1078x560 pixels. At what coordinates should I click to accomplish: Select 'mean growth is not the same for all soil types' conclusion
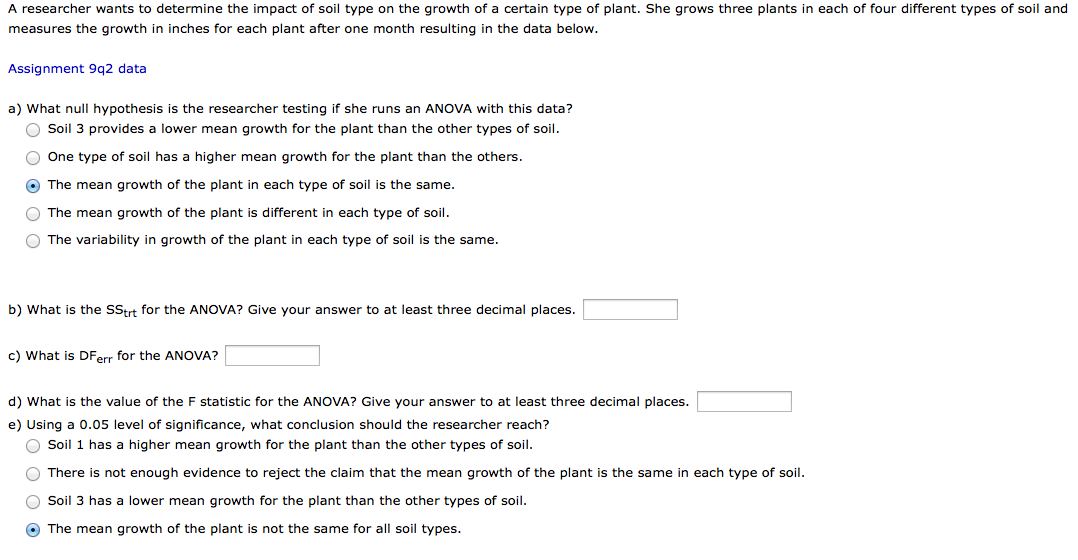tap(33, 530)
